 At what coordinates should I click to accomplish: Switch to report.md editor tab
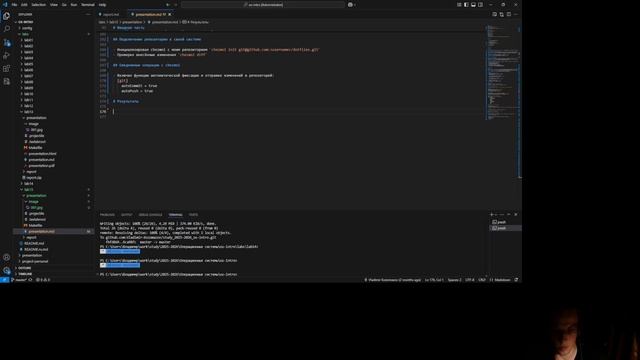click(x=111, y=14)
